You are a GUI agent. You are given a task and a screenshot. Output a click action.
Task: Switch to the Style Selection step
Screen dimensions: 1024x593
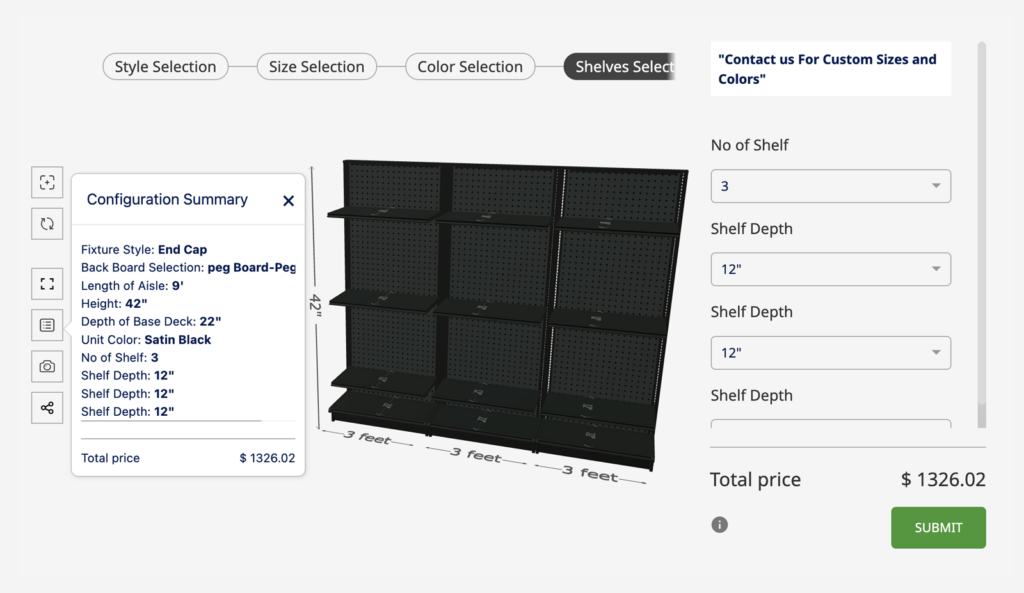(x=165, y=66)
